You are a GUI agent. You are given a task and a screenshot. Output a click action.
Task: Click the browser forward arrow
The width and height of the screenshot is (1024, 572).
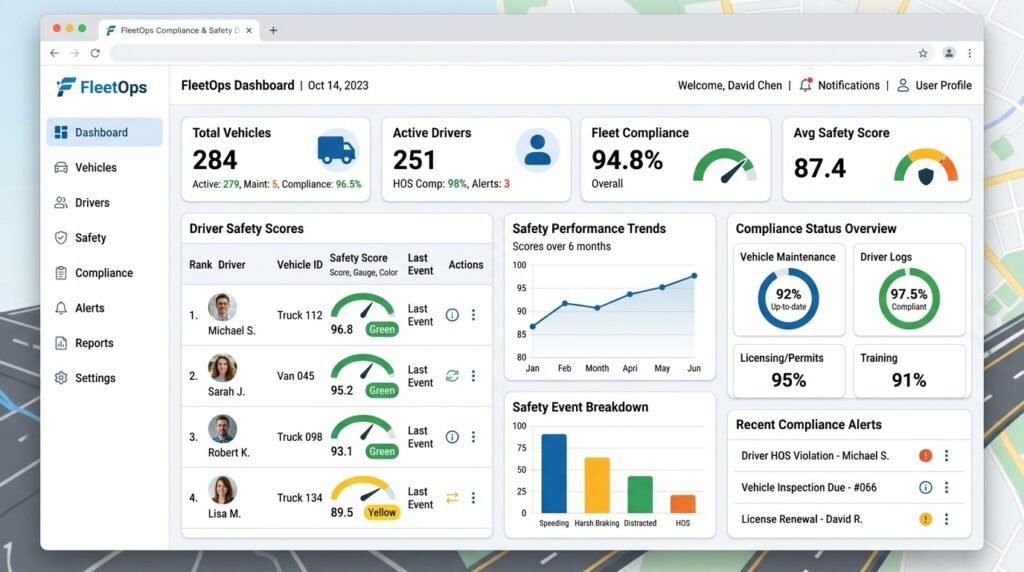click(74, 53)
